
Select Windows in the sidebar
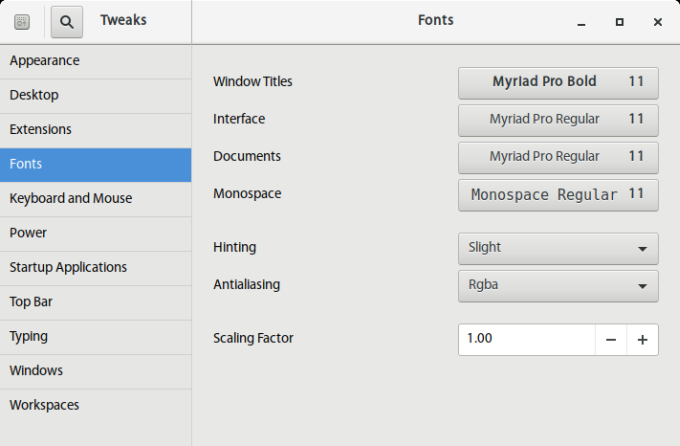pyautogui.click(x=95, y=371)
